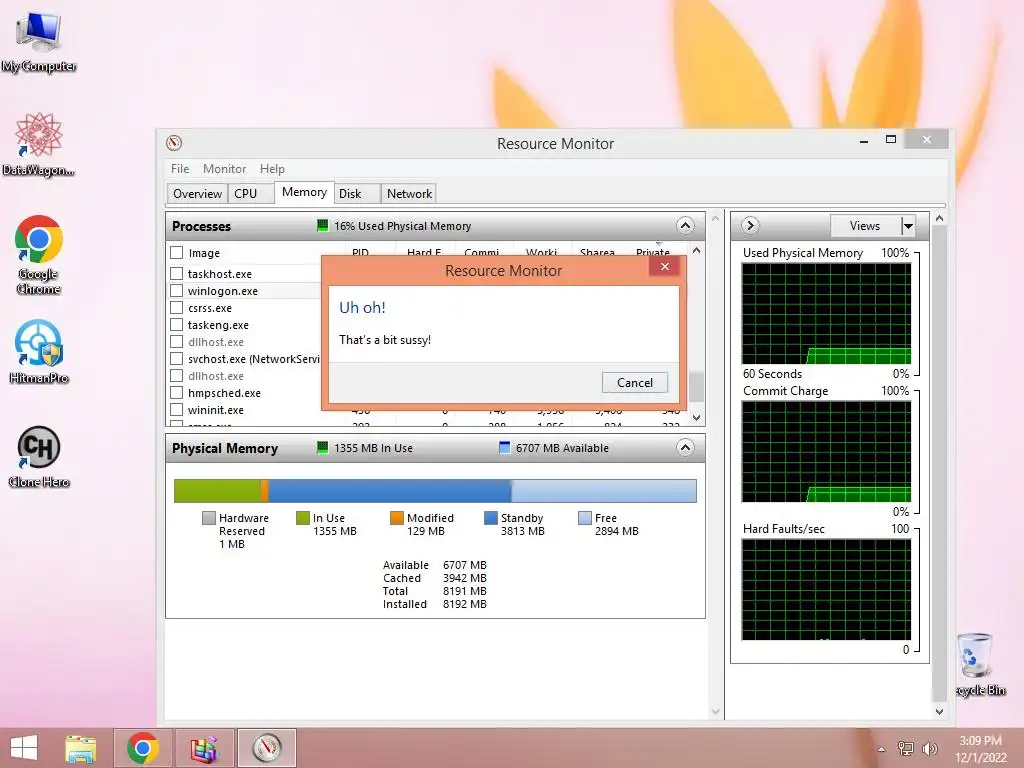This screenshot has height=768, width=1024.
Task: Click the Views button
Action: click(865, 226)
